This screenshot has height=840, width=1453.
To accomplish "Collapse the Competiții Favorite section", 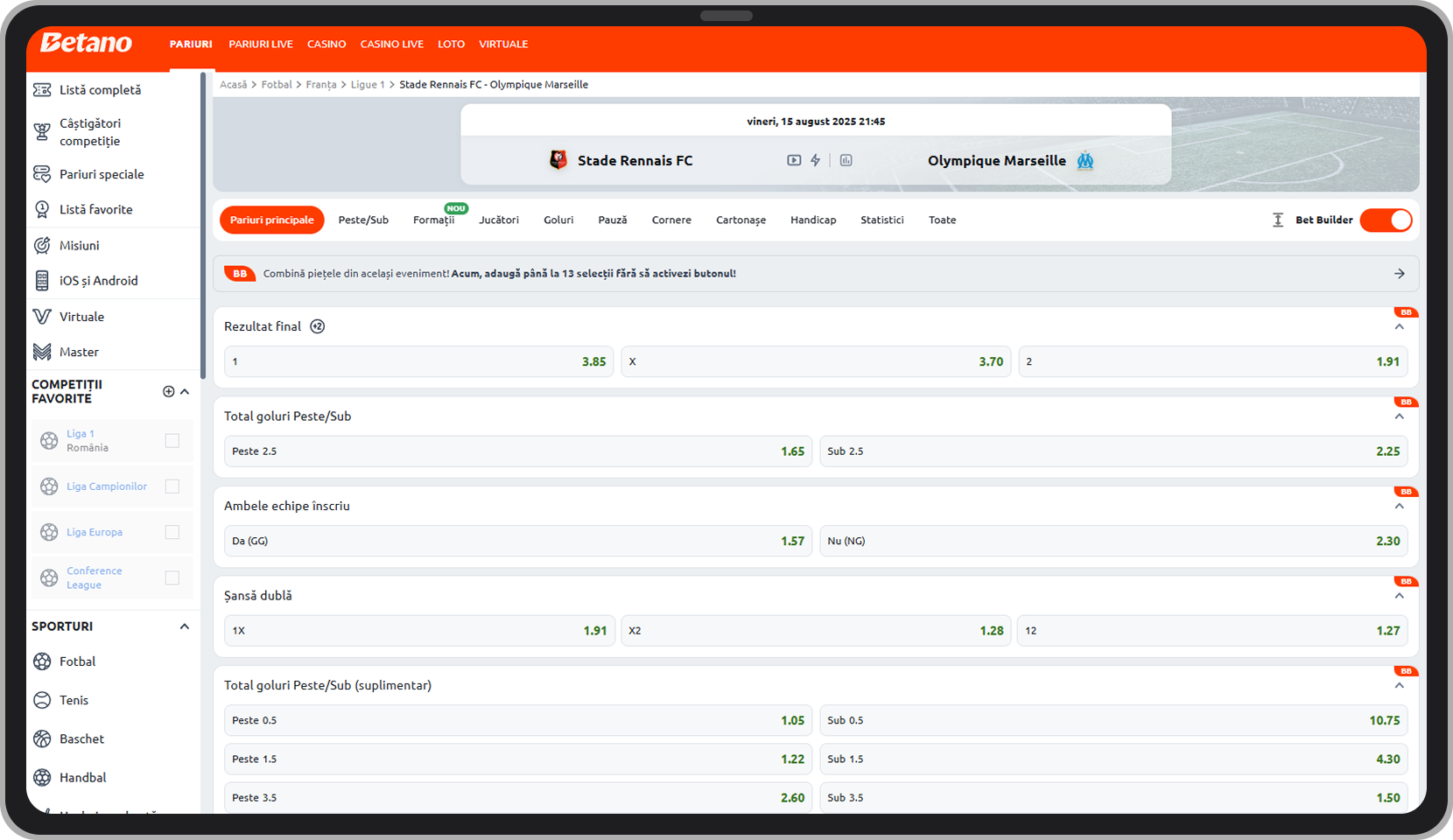I will 185,391.
